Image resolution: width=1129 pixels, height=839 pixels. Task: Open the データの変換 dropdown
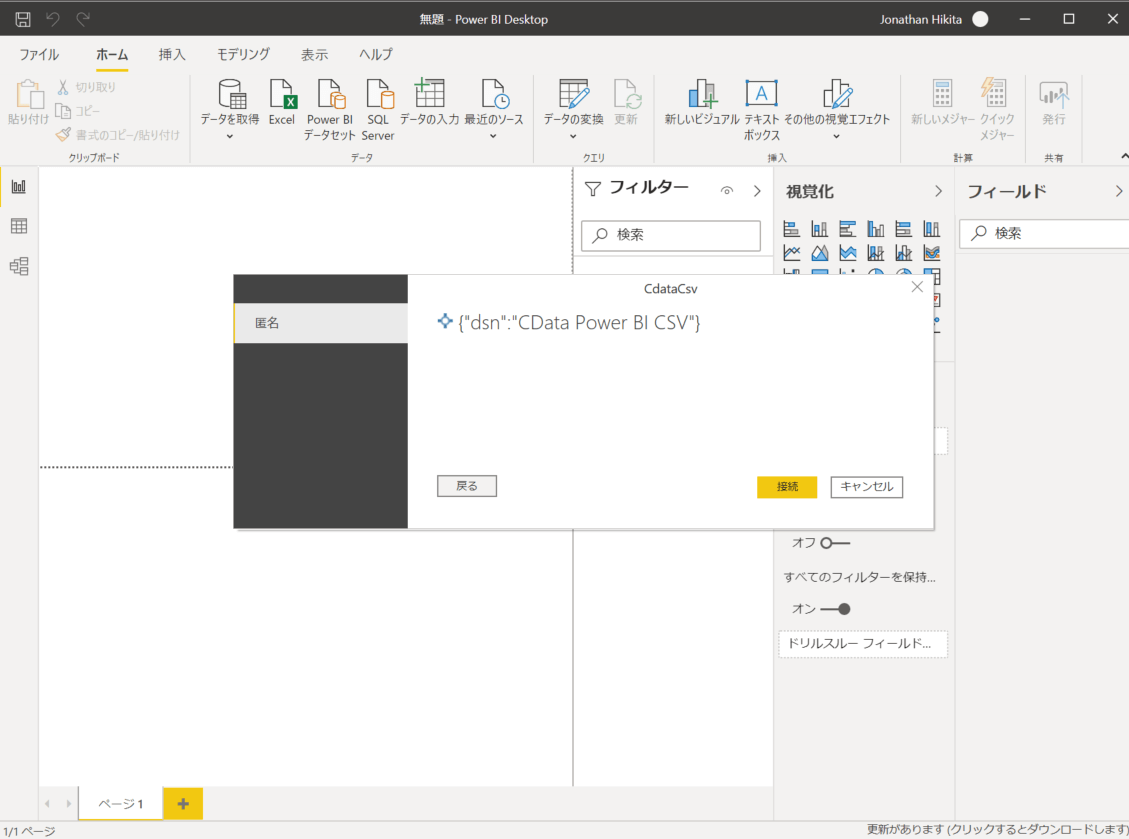573,136
